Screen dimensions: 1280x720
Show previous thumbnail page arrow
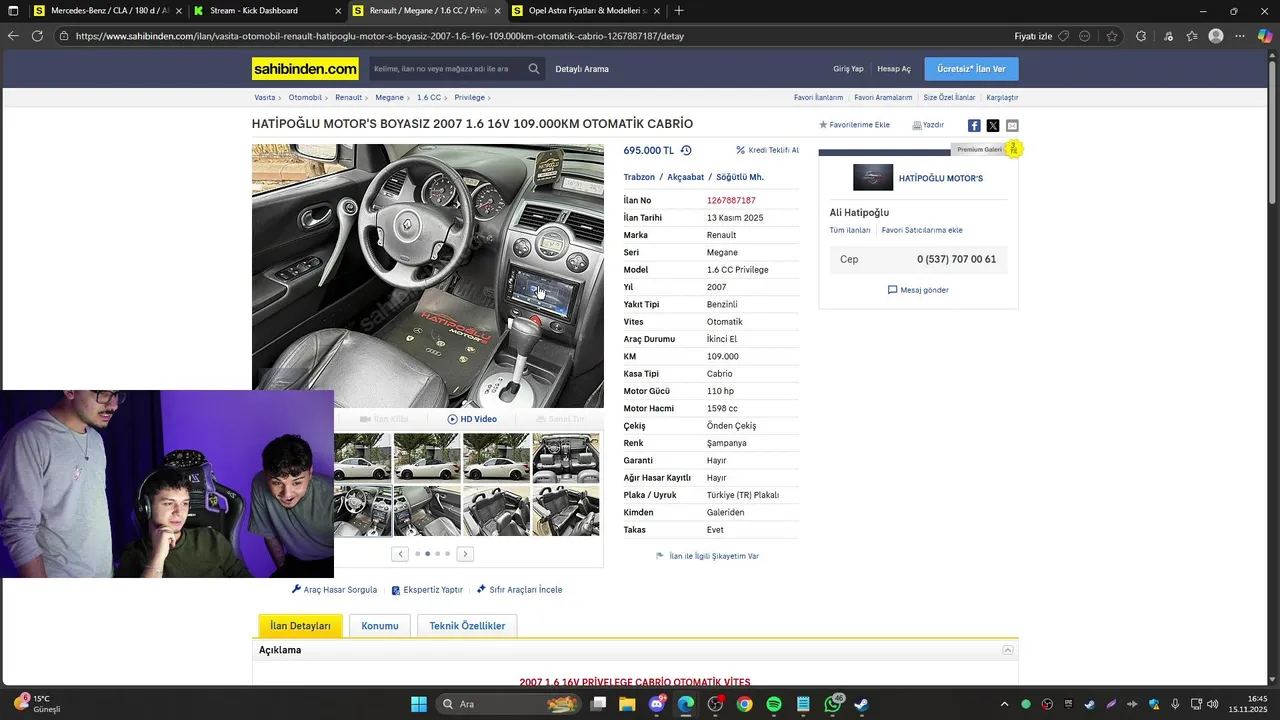click(401, 554)
